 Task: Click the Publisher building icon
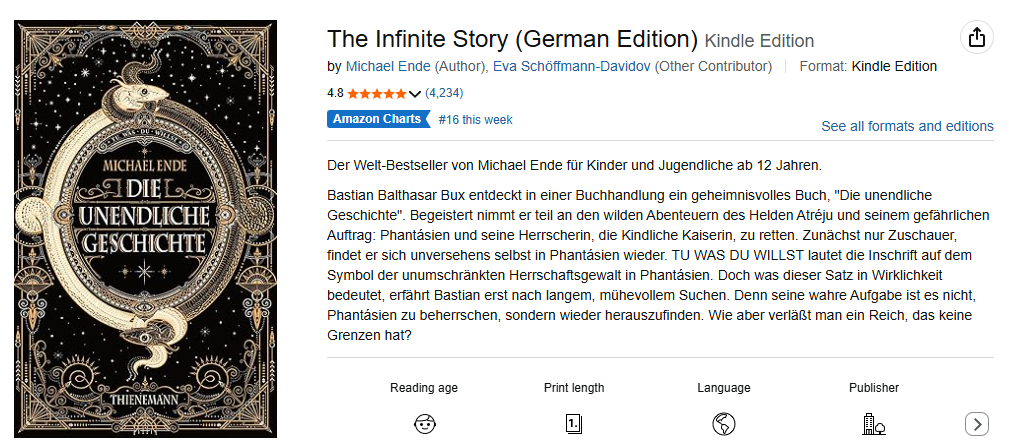pyautogui.click(x=873, y=424)
